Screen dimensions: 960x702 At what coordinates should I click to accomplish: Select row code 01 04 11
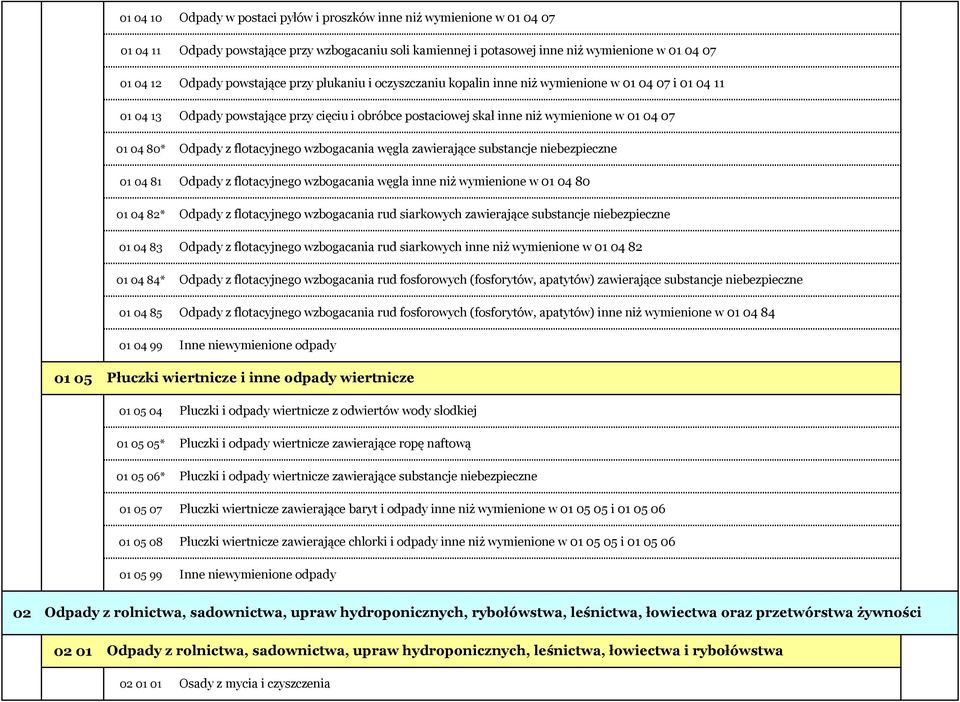pyautogui.click(x=140, y=51)
